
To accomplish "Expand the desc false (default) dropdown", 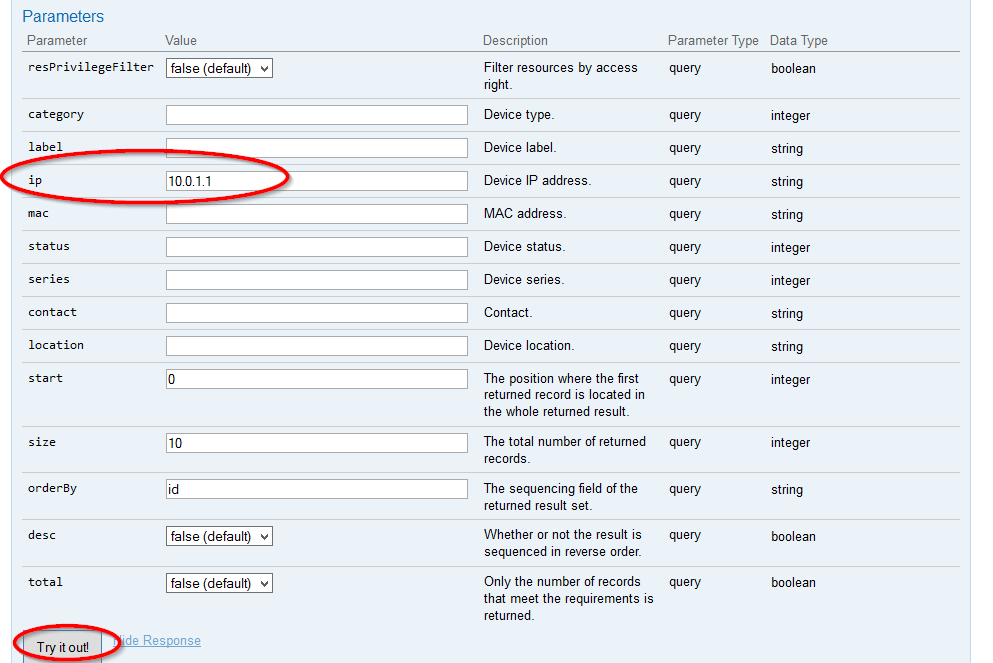I will 219,536.
